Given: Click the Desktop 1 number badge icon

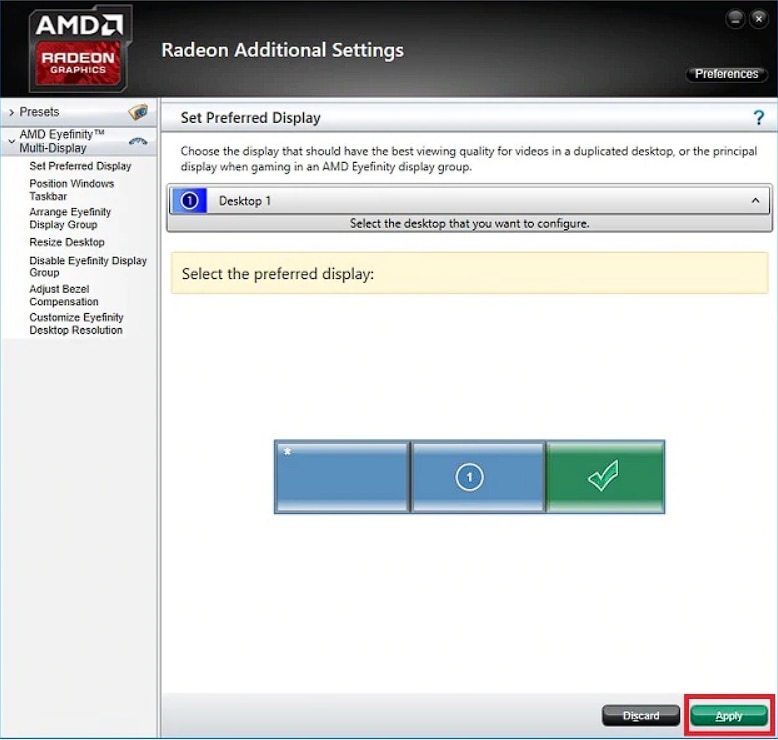Looking at the screenshot, I should [189, 201].
